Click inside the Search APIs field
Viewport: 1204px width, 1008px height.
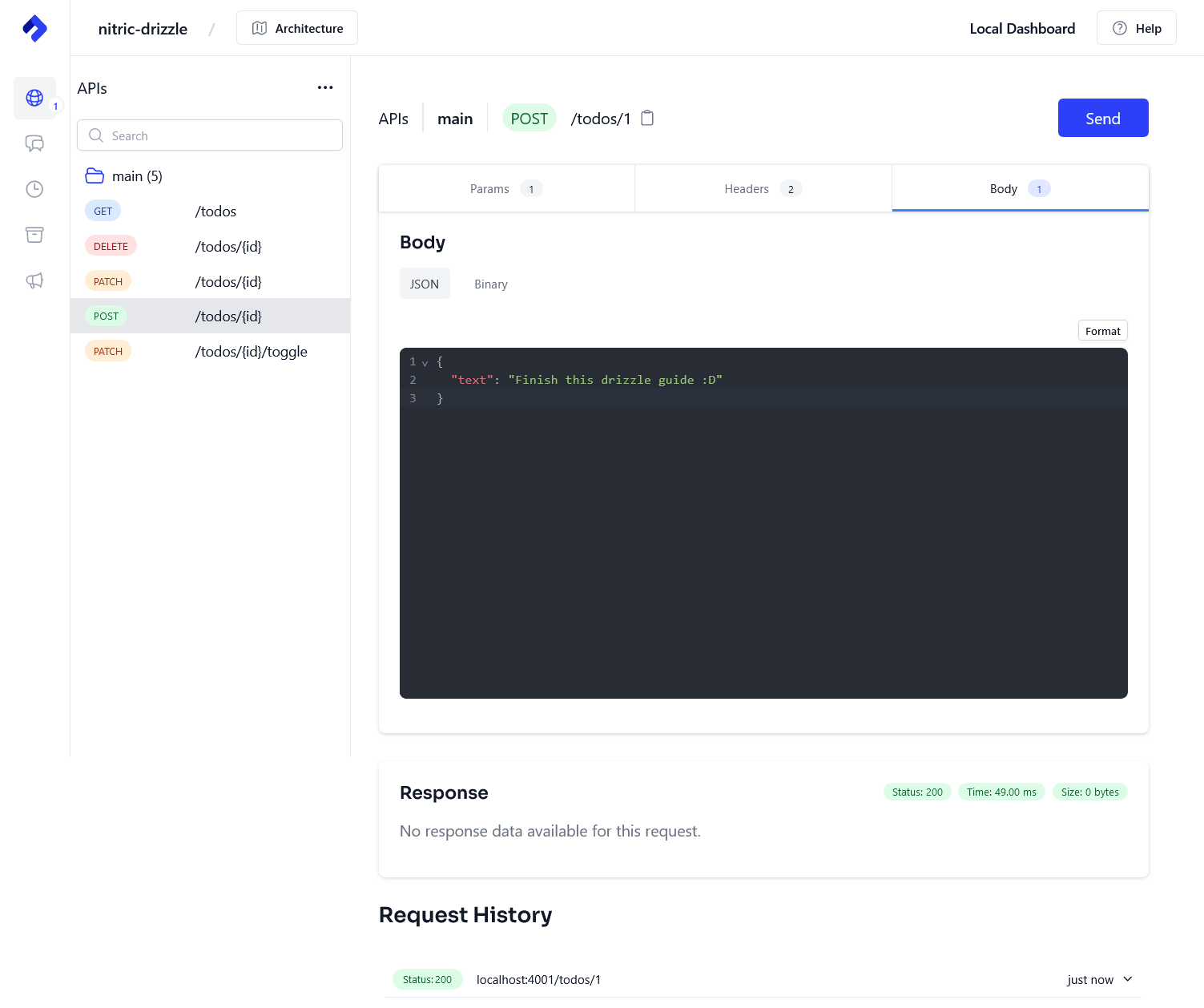coord(209,135)
